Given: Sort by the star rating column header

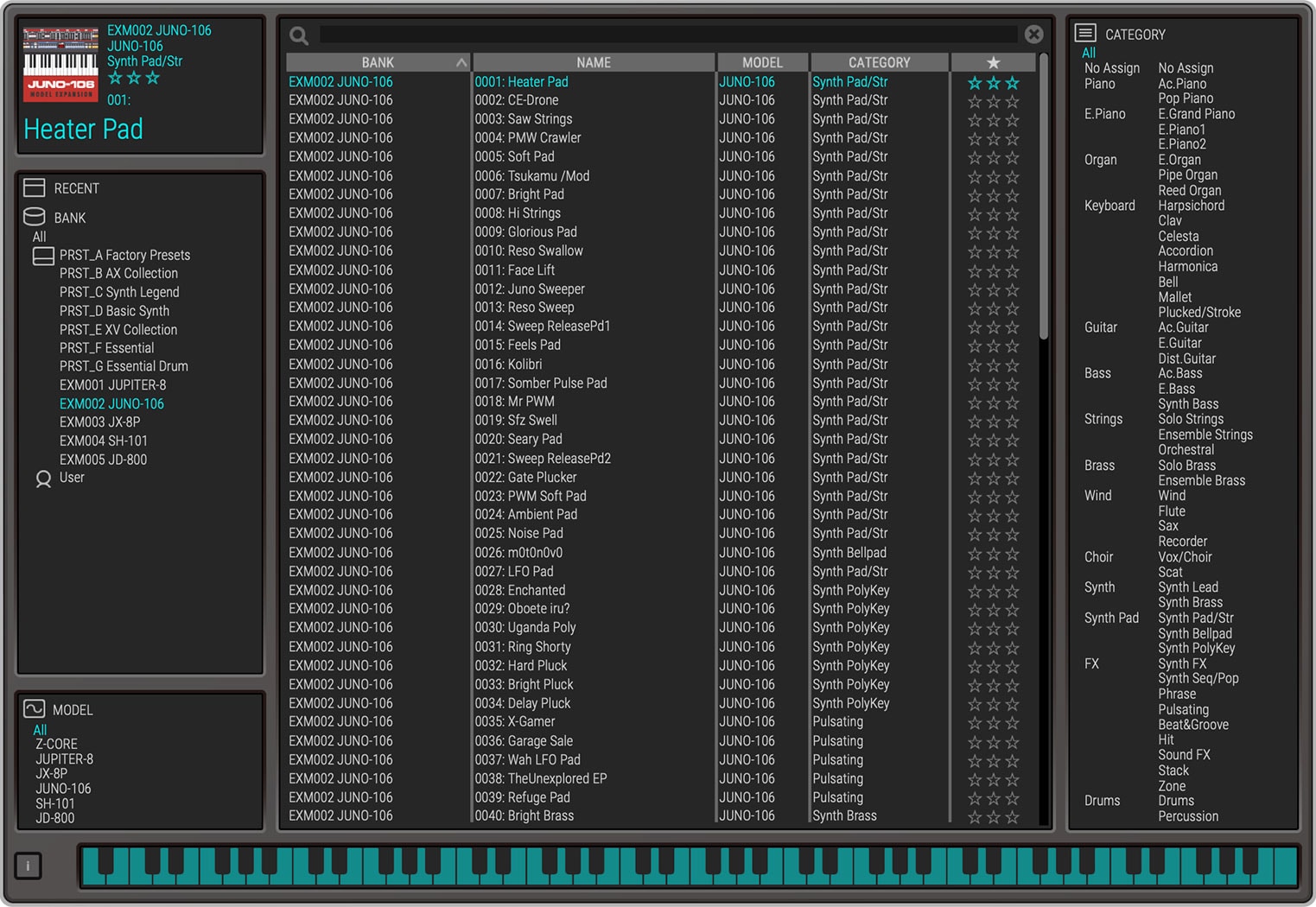Looking at the screenshot, I should pyautogui.click(x=993, y=63).
